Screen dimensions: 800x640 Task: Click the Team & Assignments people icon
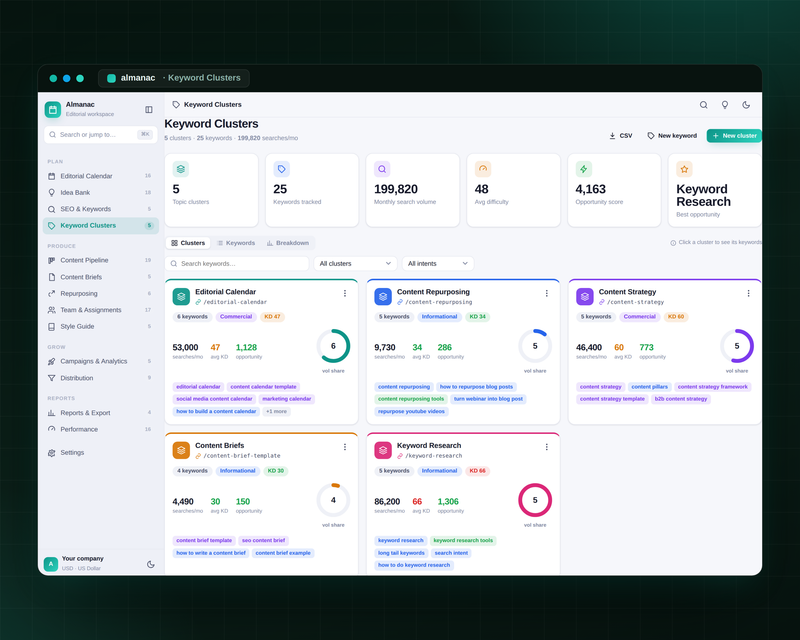coord(52,310)
